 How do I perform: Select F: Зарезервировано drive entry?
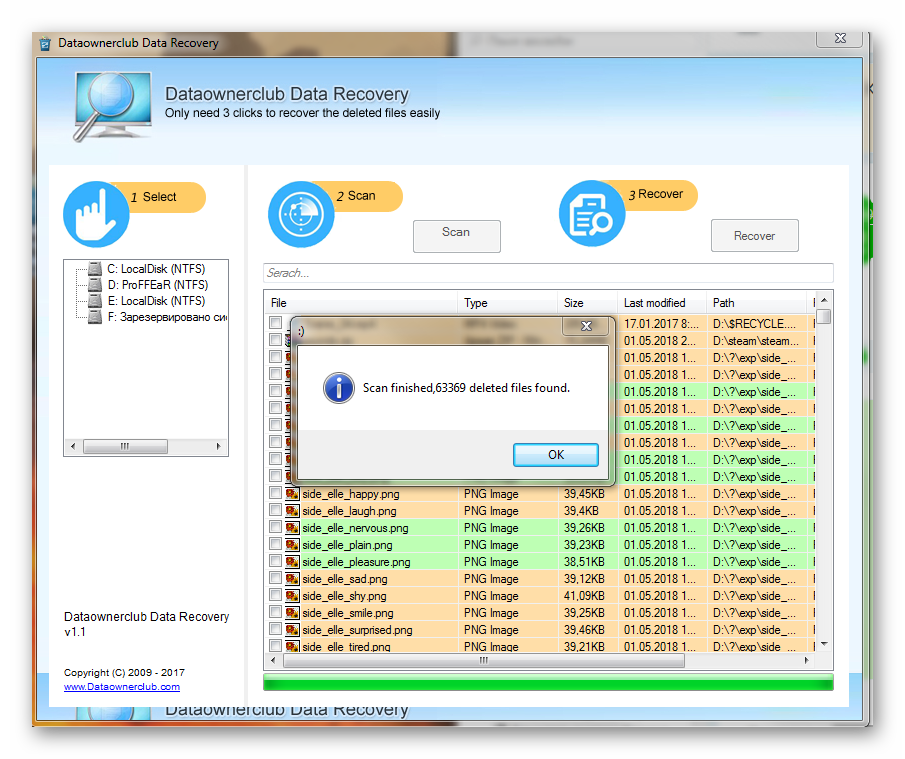click(167, 317)
